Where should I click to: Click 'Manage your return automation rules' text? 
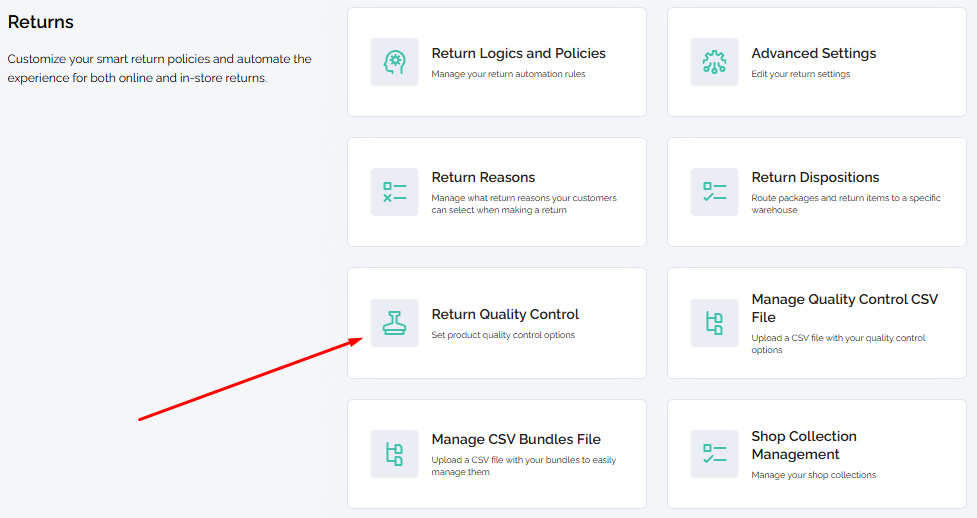[508, 74]
